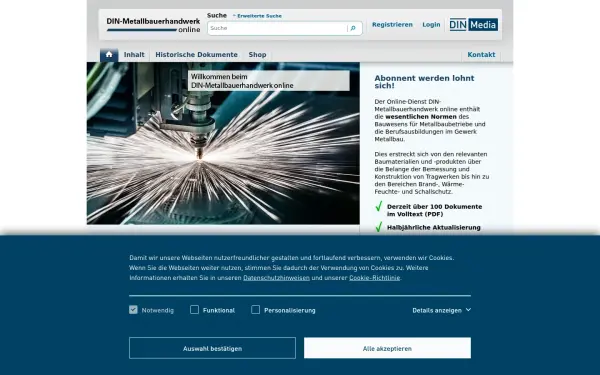Confirm selection with Auswahl bestätigen
Screen dimensions: 600x375
tap(212, 348)
